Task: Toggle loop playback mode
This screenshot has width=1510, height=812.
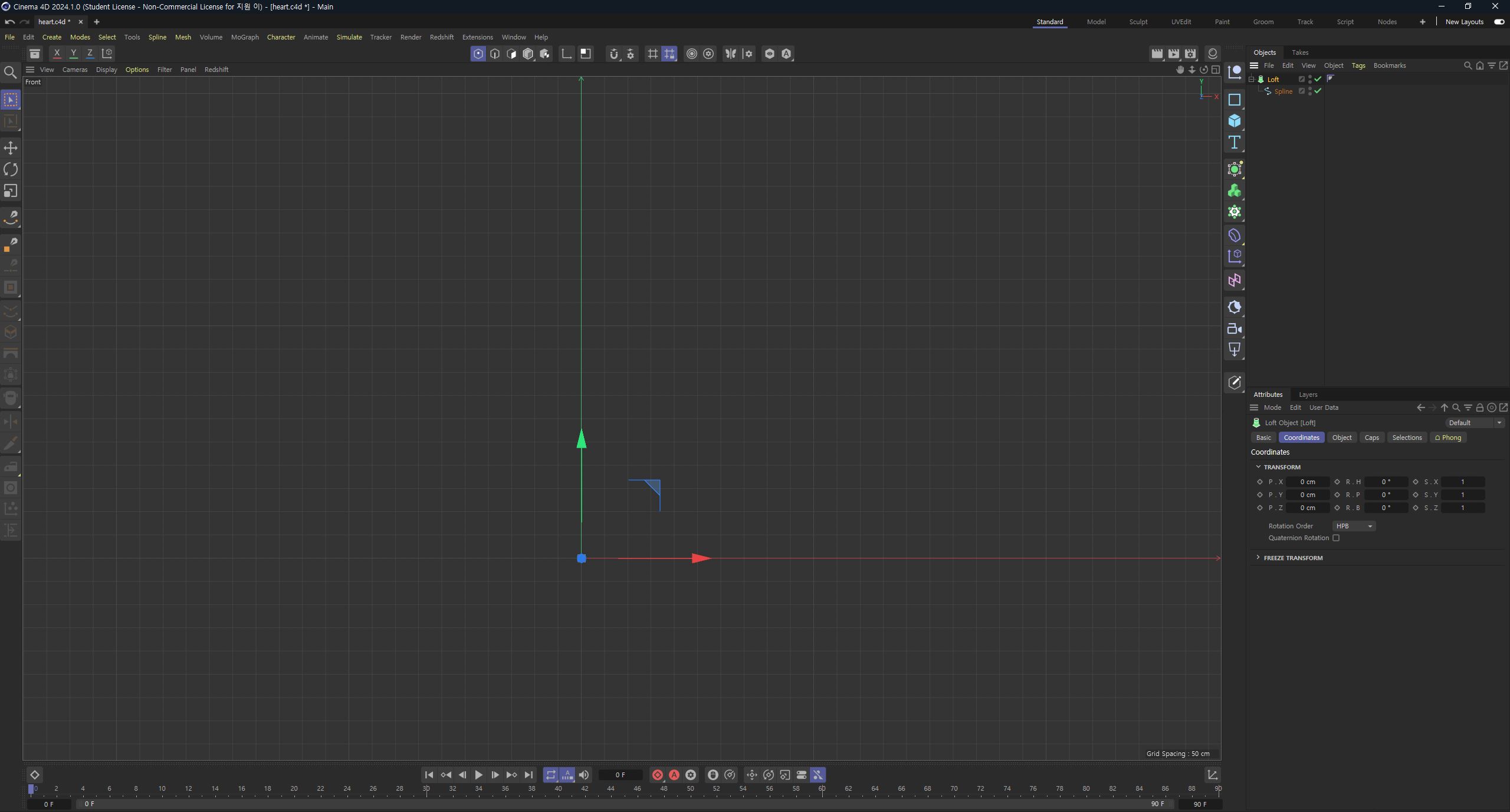Action: point(550,775)
